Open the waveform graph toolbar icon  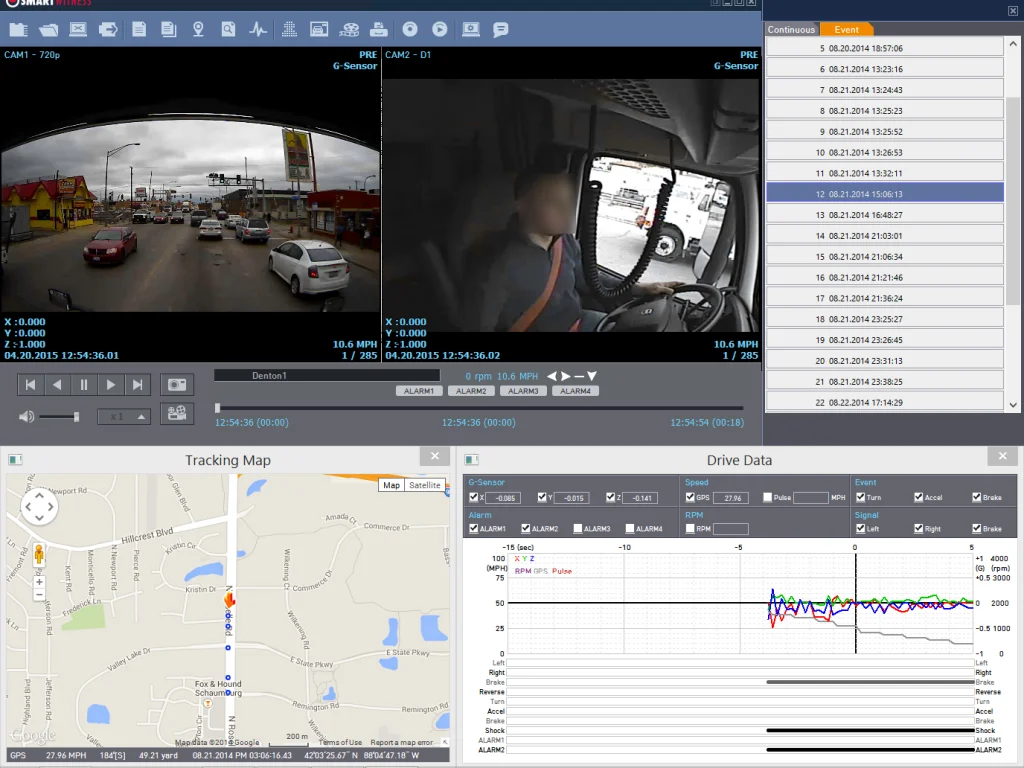(x=258, y=29)
